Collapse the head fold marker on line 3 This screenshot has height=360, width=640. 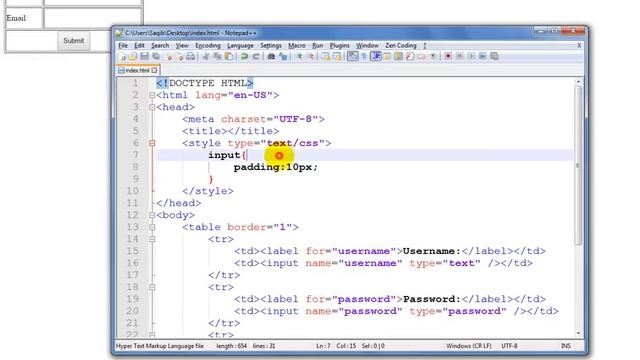tap(152, 107)
